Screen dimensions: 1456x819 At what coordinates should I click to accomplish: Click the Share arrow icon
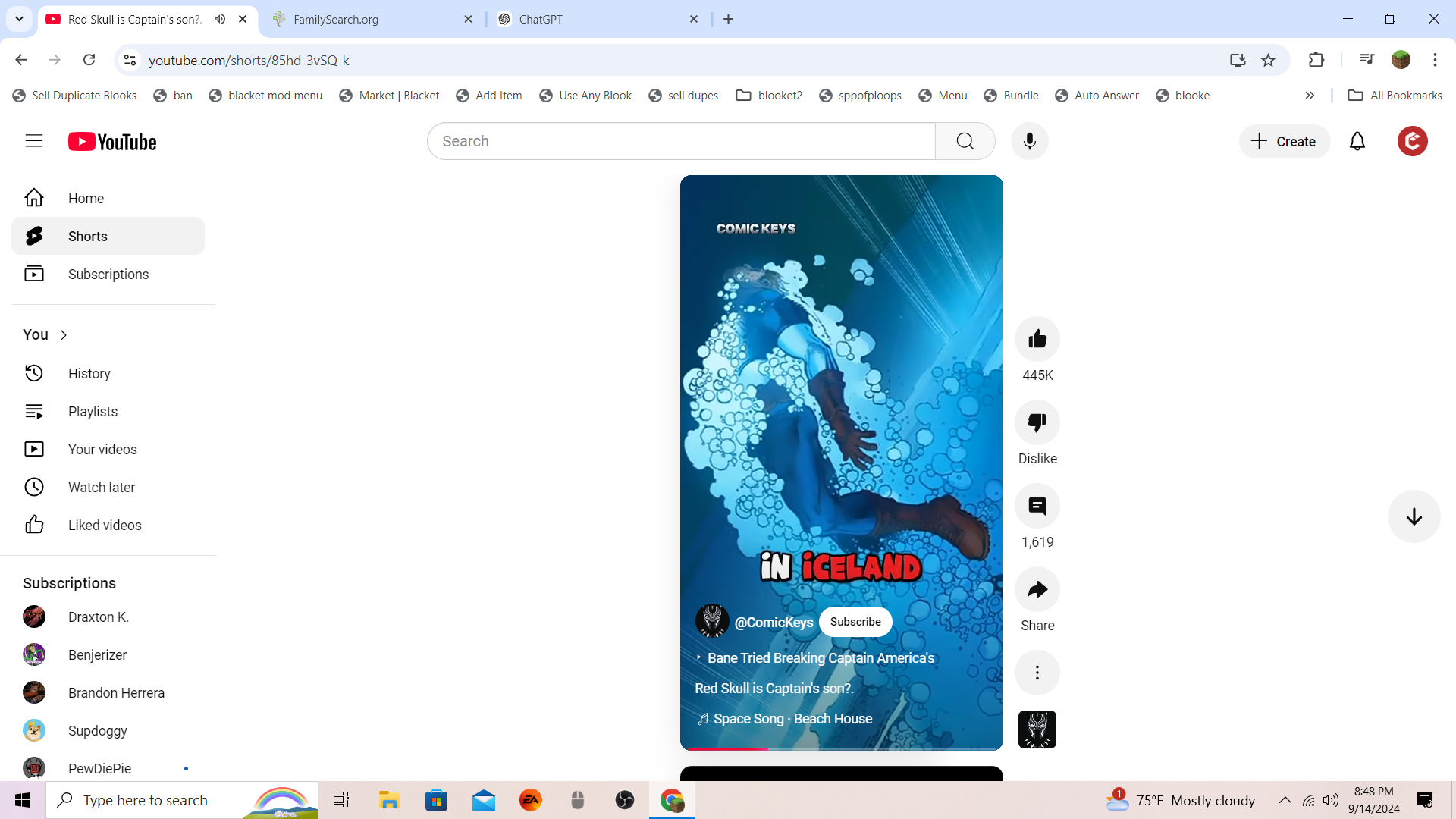1037,589
